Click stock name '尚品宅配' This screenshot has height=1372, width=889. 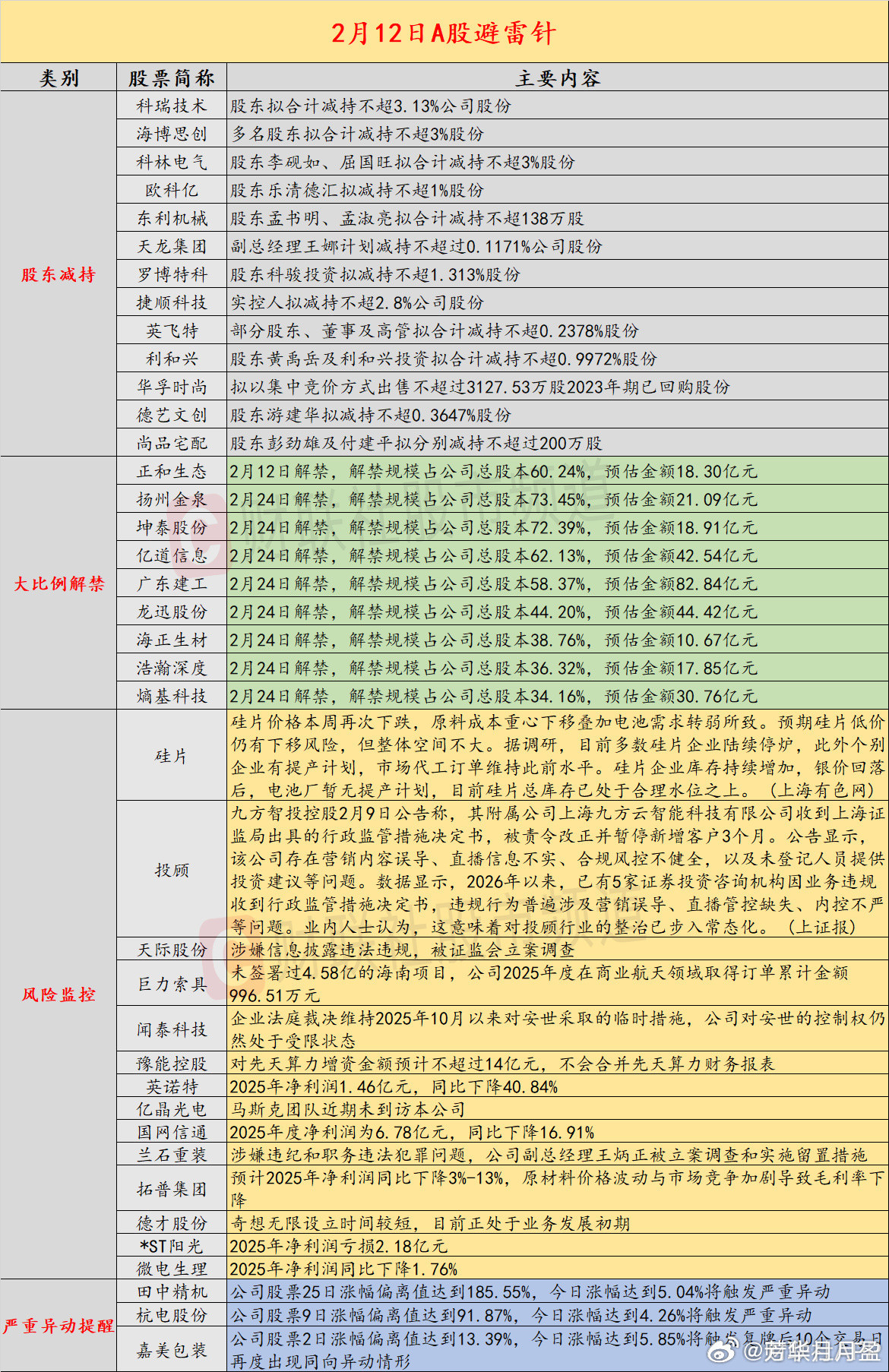[172, 443]
